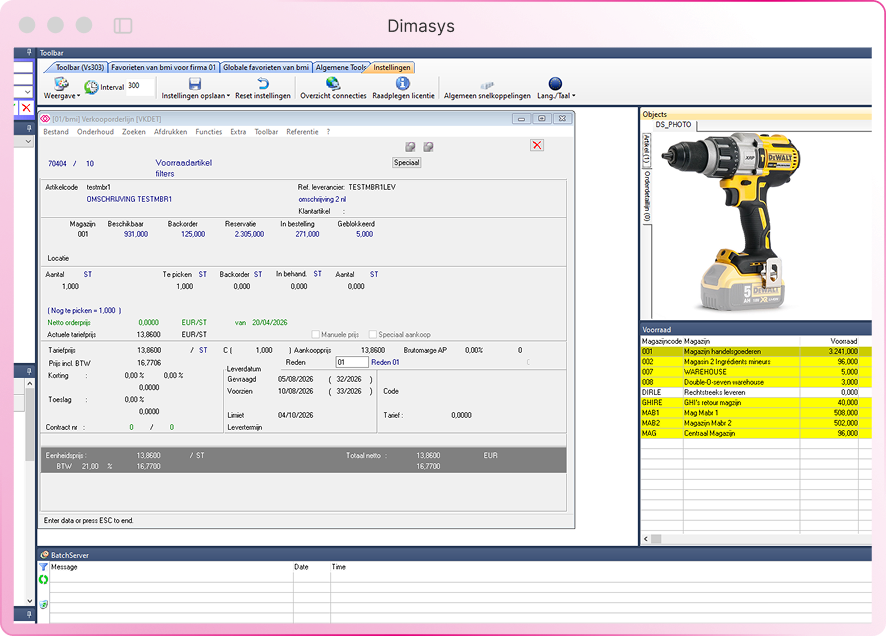The image size is (886, 636).
Task: Open the Zoeken menu
Action: [134, 132]
